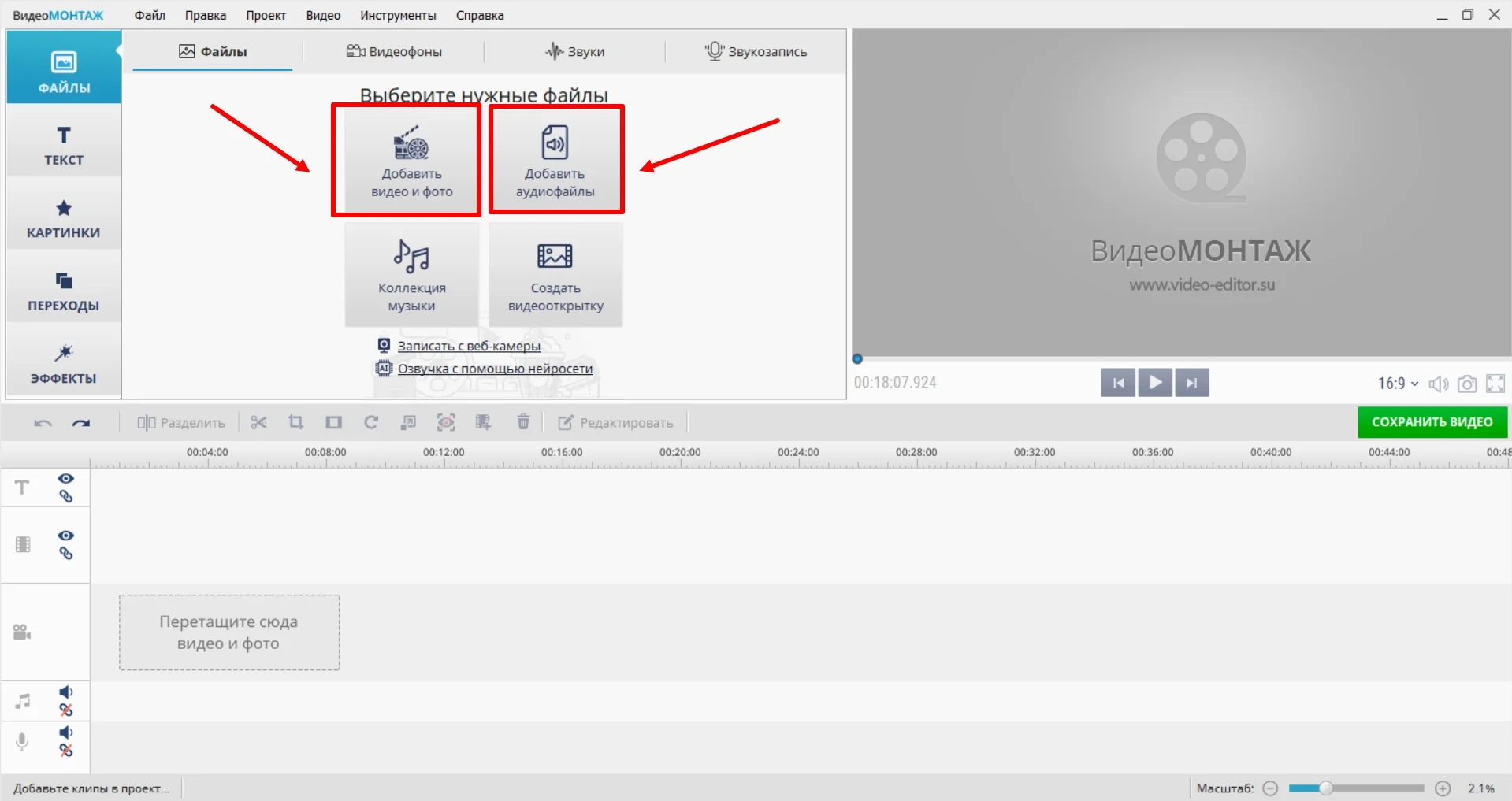Image resolution: width=1512 pixels, height=801 pixels.
Task: Select the scissors cut tool
Action: 258,423
